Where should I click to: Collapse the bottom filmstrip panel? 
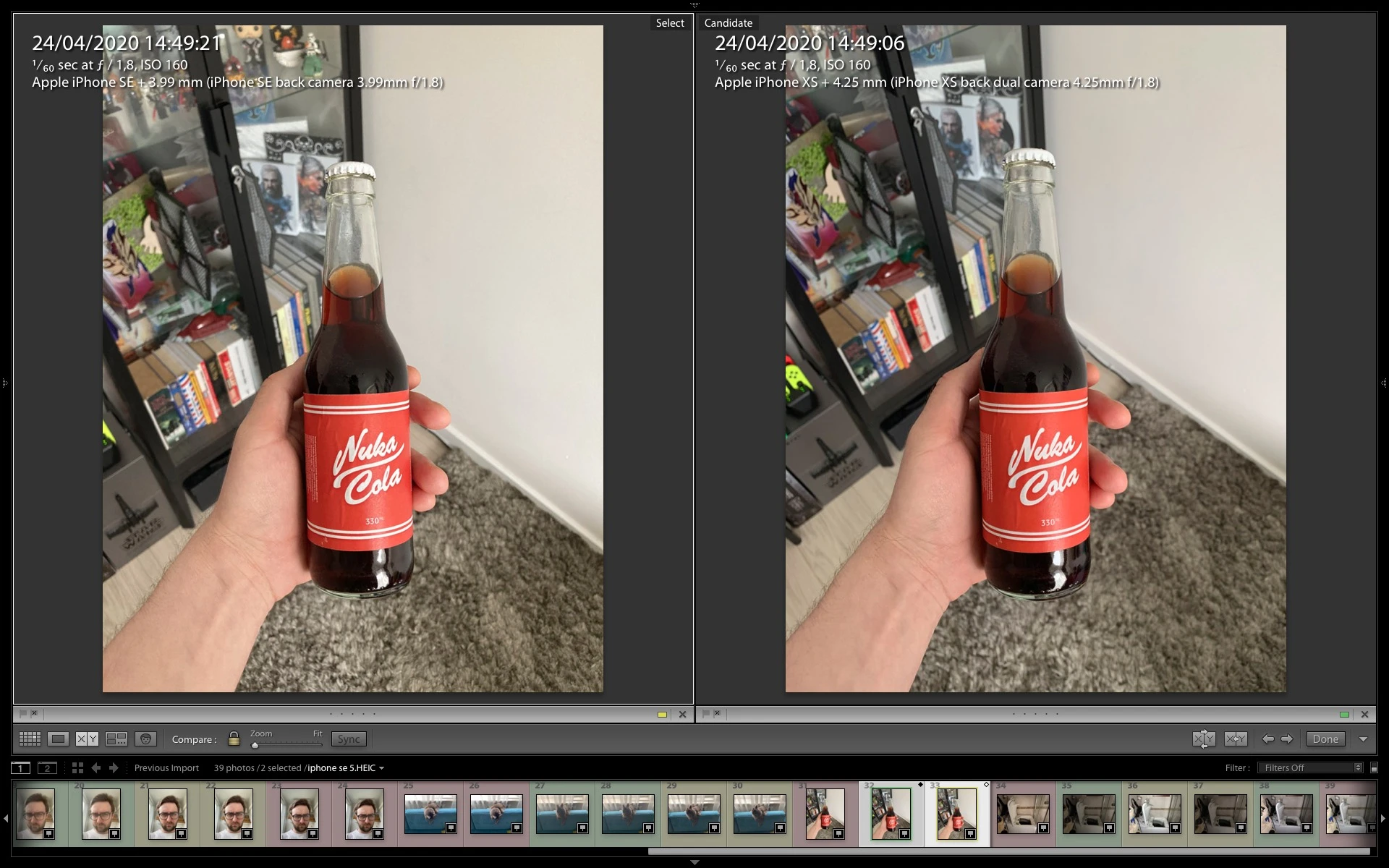[694, 862]
